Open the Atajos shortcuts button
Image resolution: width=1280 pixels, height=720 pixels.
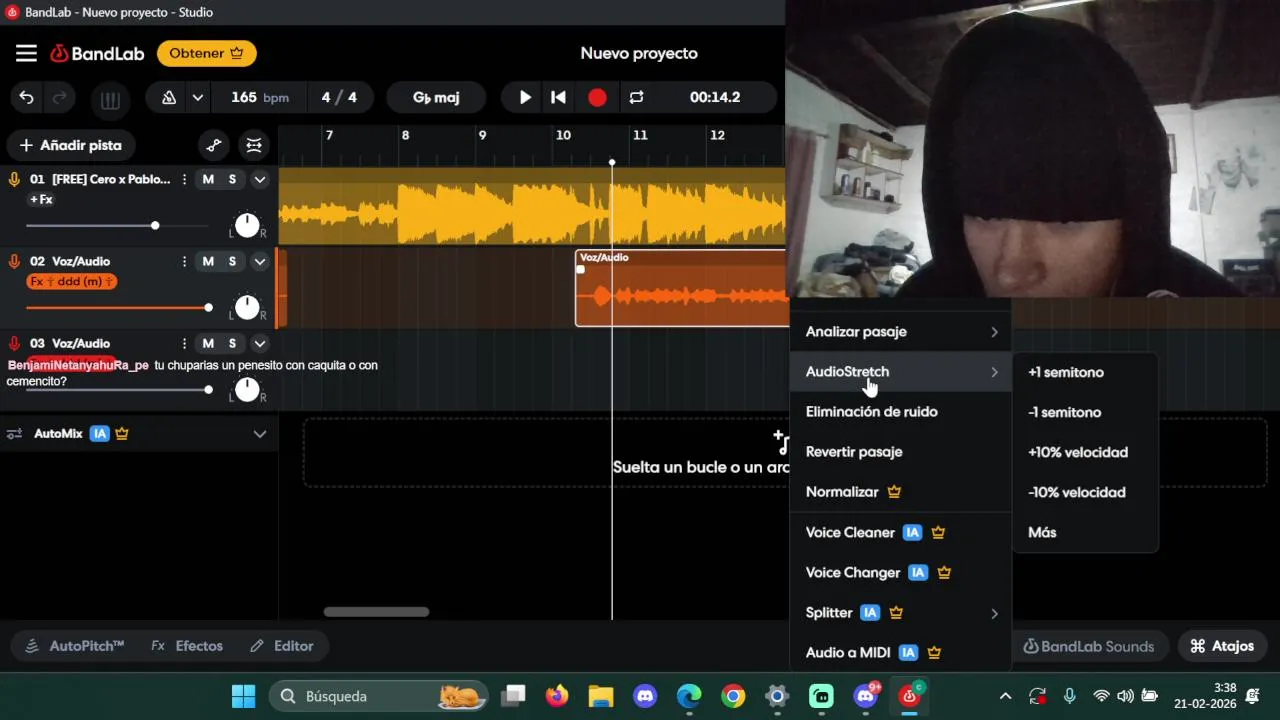coord(1222,646)
